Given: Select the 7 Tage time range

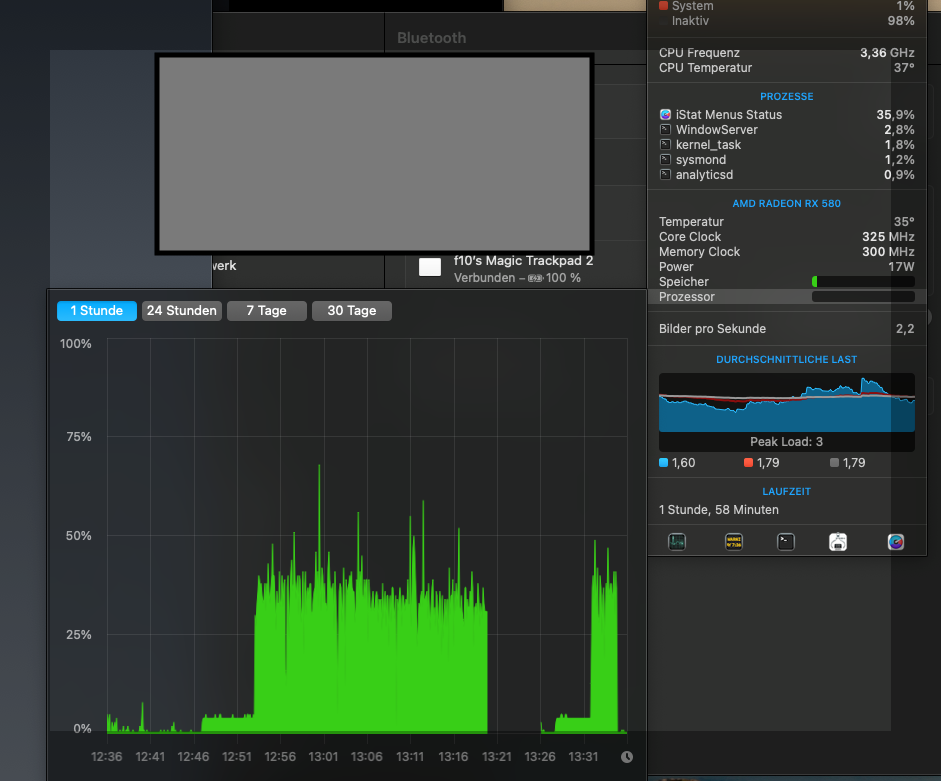Looking at the screenshot, I should (266, 311).
